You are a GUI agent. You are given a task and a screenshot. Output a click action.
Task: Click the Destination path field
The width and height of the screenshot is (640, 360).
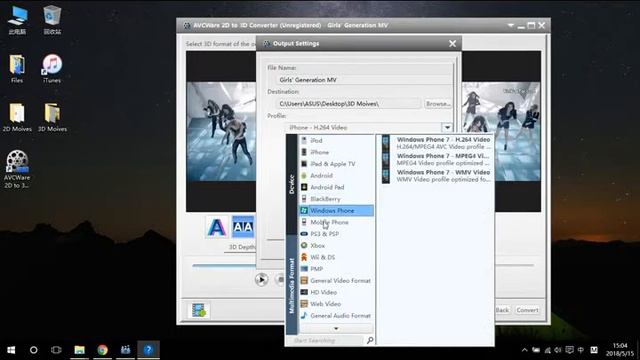point(348,104)
